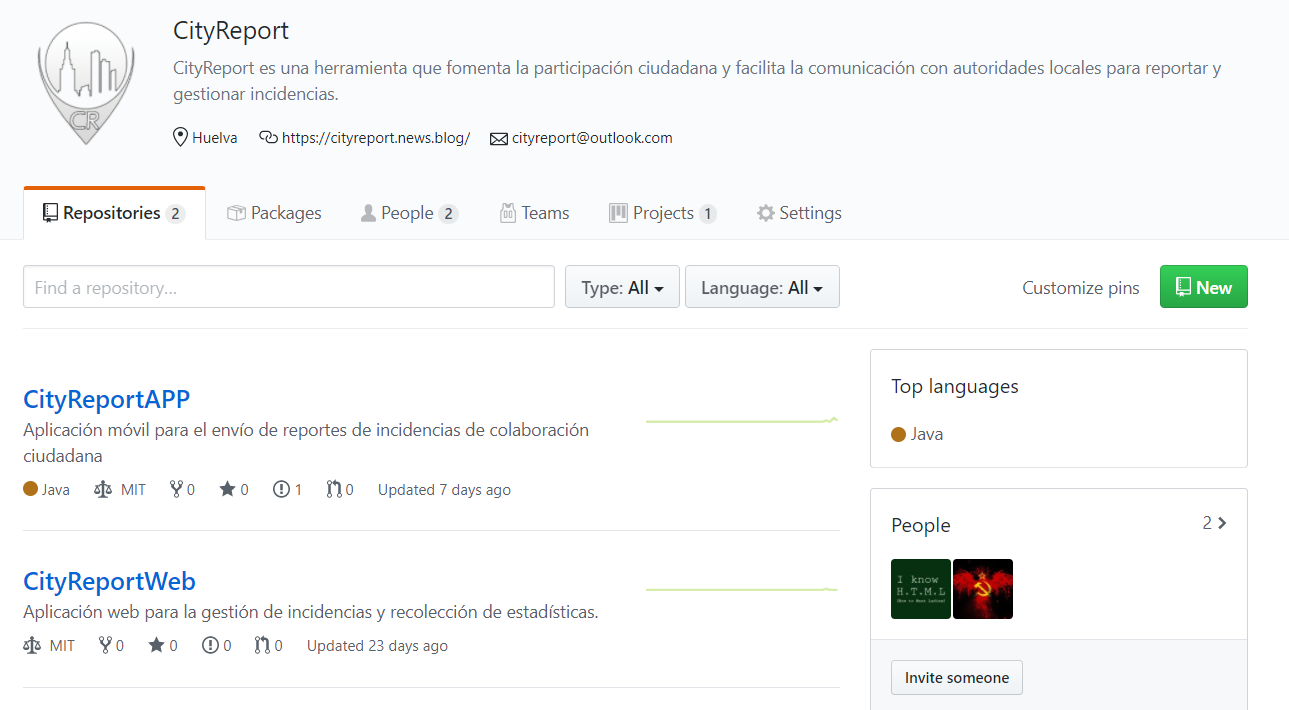1289x710 pixels.
Task: Focus the Find a repository search field
Action: pyautogui.click(x=289, y=287)
